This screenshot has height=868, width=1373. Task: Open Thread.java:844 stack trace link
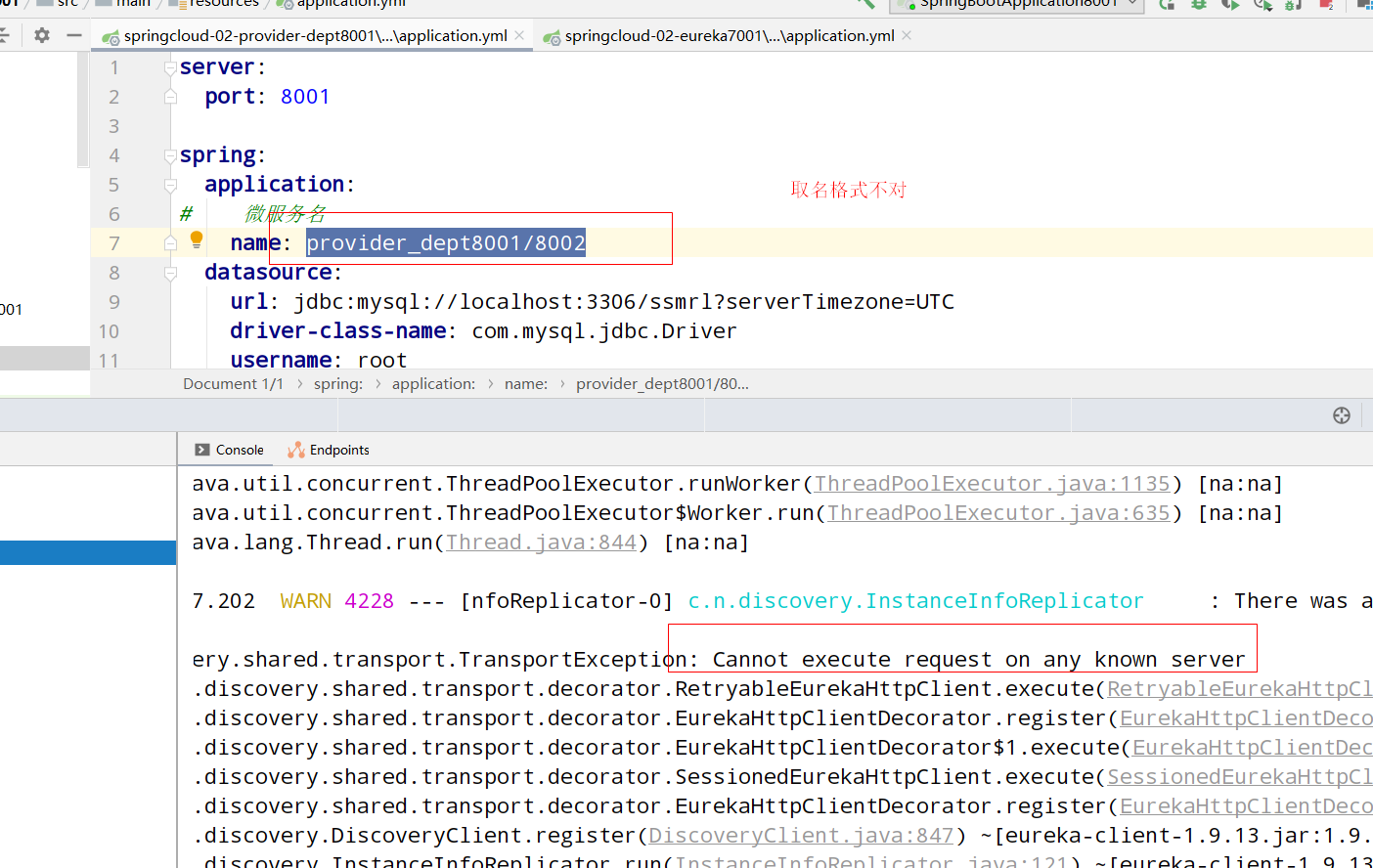[x=541, y=542]
